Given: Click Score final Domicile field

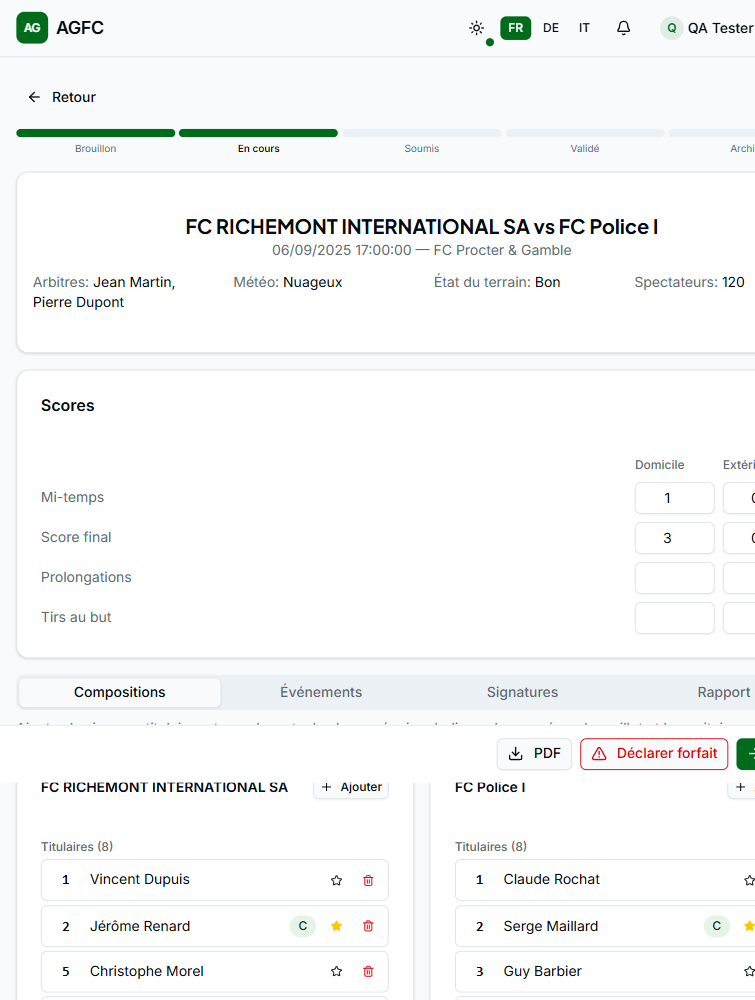Looking at the screenshot, I should [x=675, y=538].
